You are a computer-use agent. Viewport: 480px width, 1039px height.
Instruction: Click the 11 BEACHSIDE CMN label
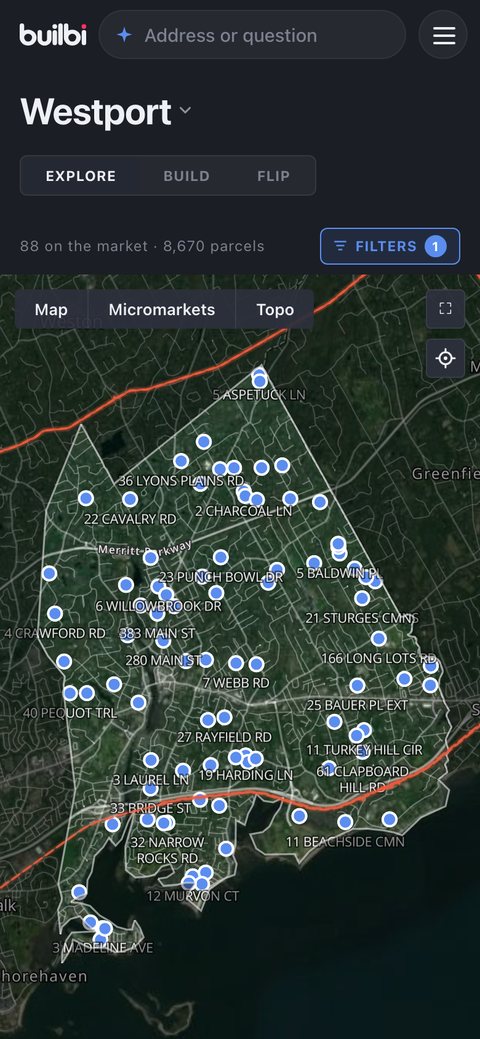pos(345,842)
